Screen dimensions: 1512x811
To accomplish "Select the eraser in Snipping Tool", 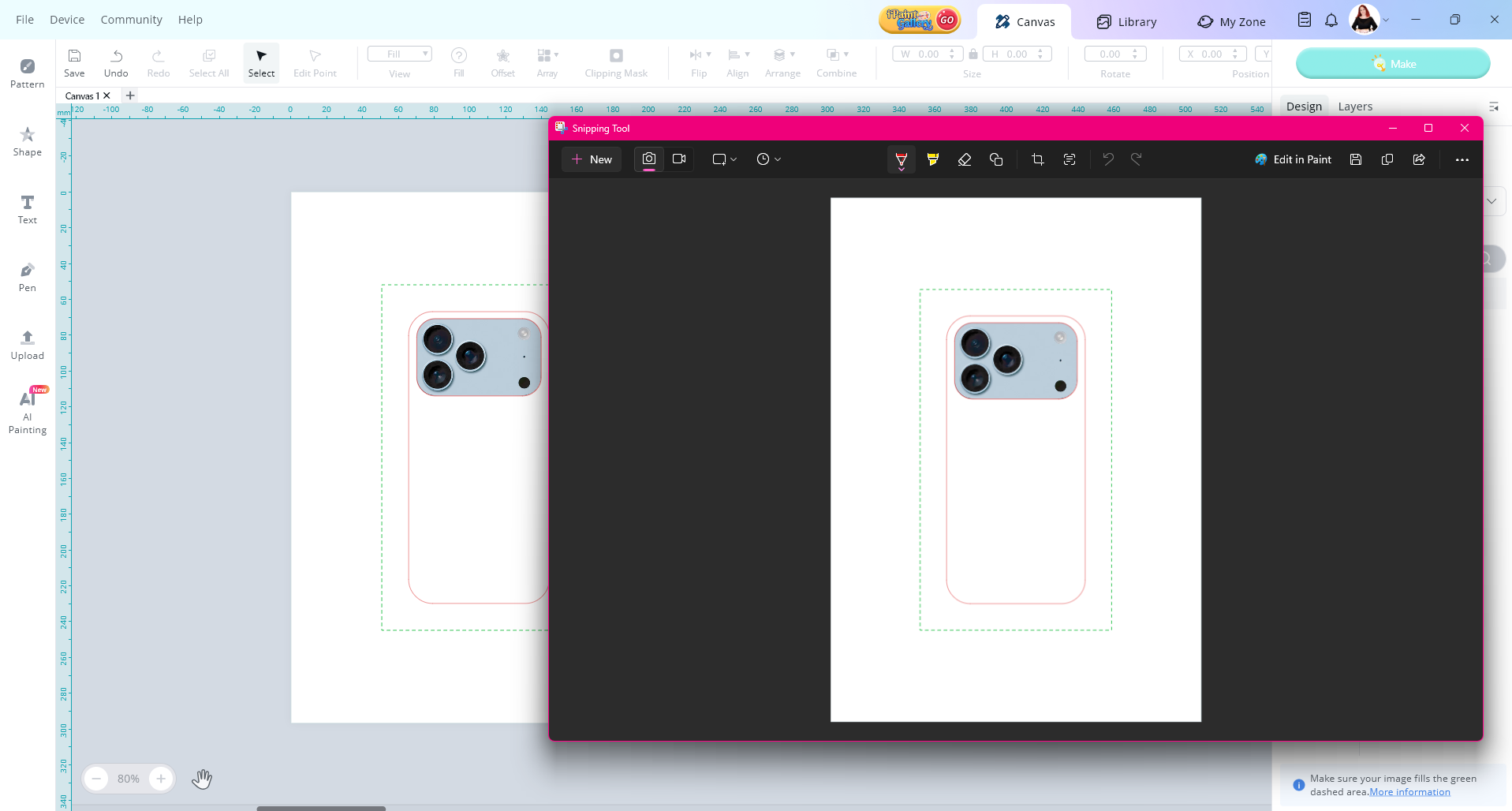I will tap(964, 159).
